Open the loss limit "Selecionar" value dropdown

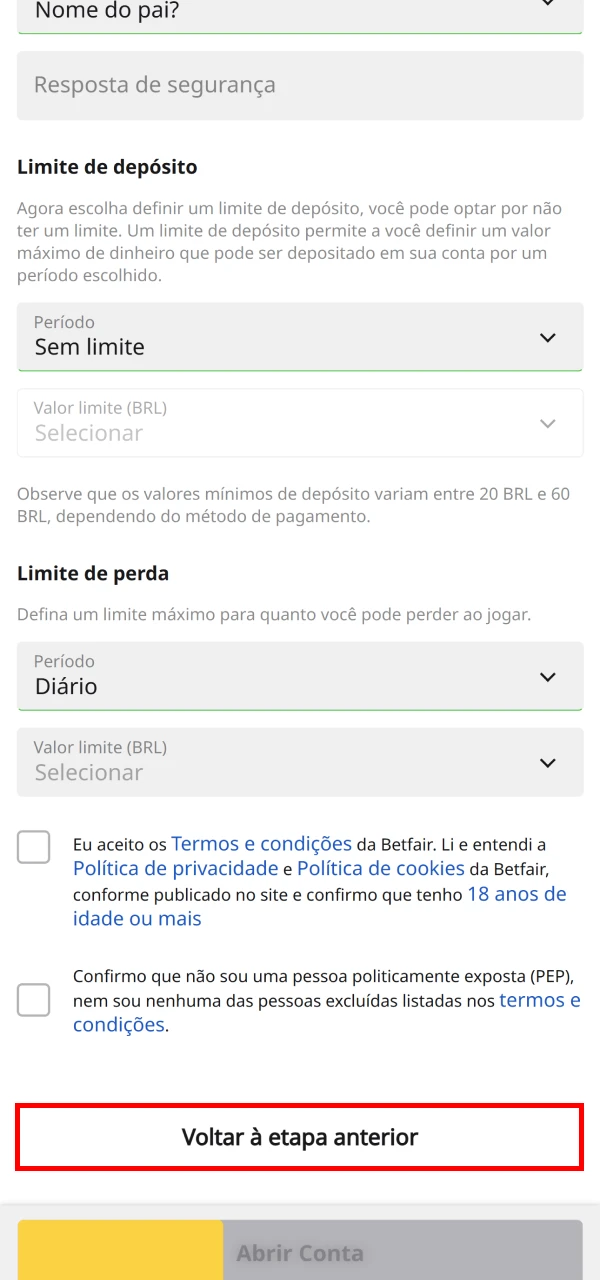click(300, 762)
